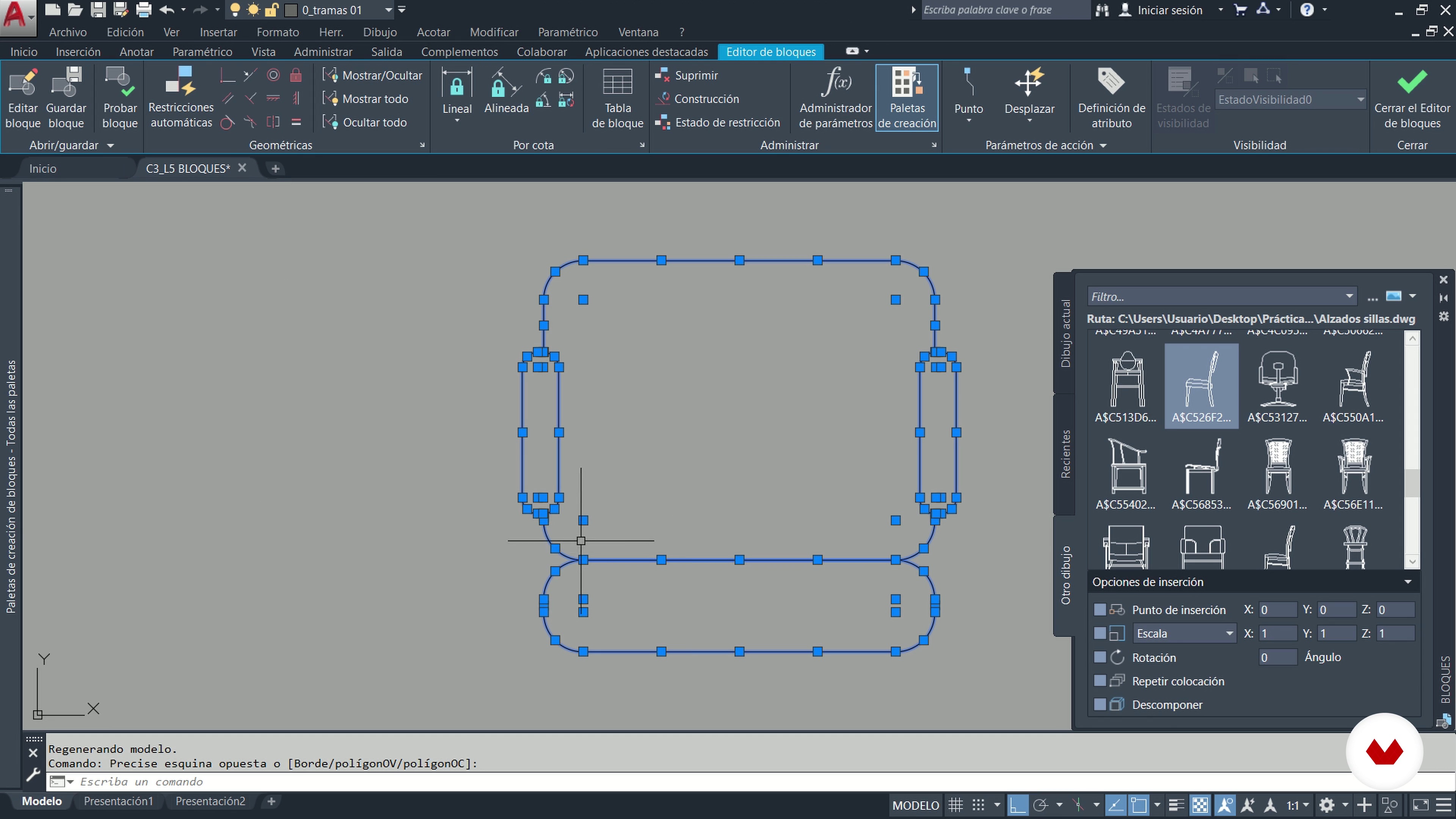Click the Print (plot) icon in quick access toolbar
1456x819 pixels.
tap(144, 9)
